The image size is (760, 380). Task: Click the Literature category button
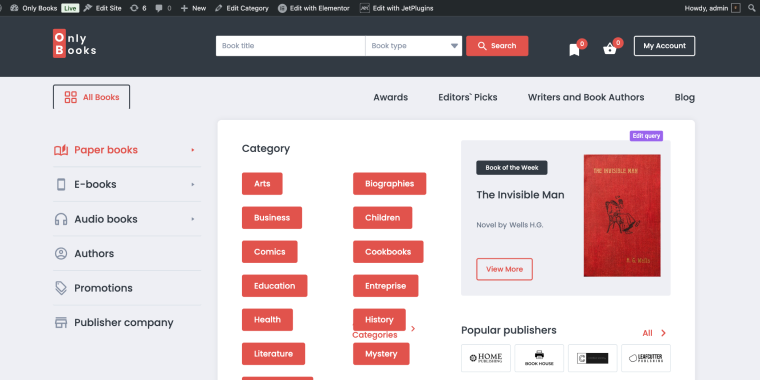pyautogui.click(x=273, y=353)
